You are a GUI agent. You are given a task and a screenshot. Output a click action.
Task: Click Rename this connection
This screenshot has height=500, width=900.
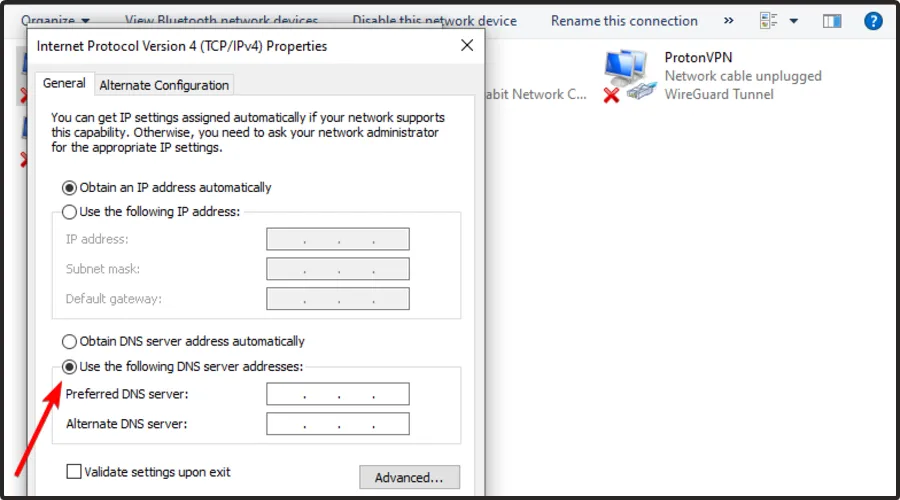[624, 20]
